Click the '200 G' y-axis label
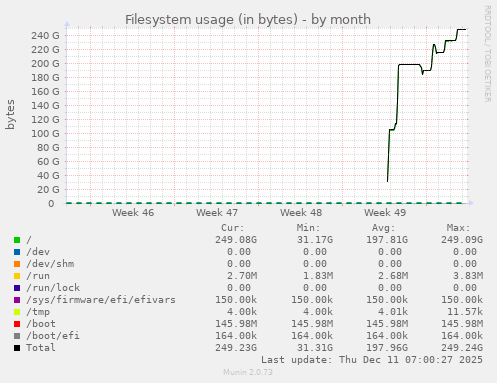497x383 pixels. (45, 64)
